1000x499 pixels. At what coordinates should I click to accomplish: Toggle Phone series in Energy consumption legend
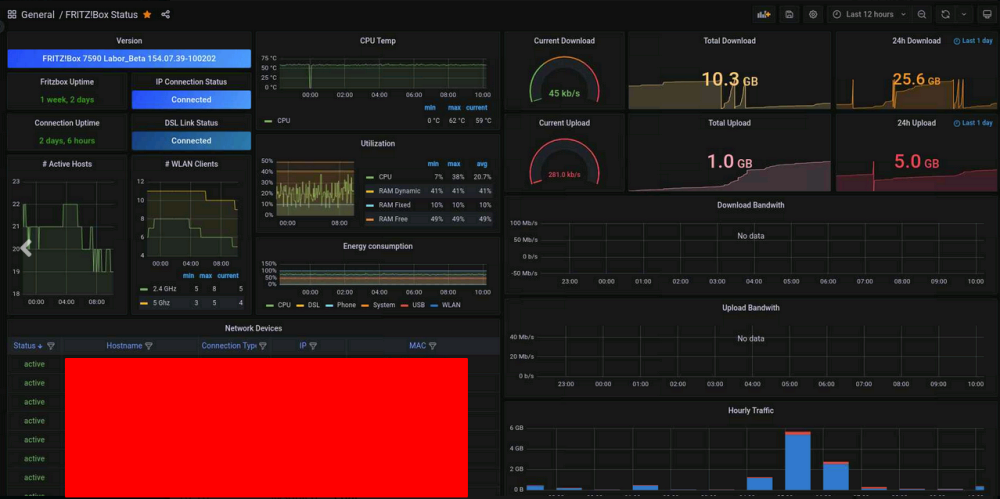tap(346, 305)
